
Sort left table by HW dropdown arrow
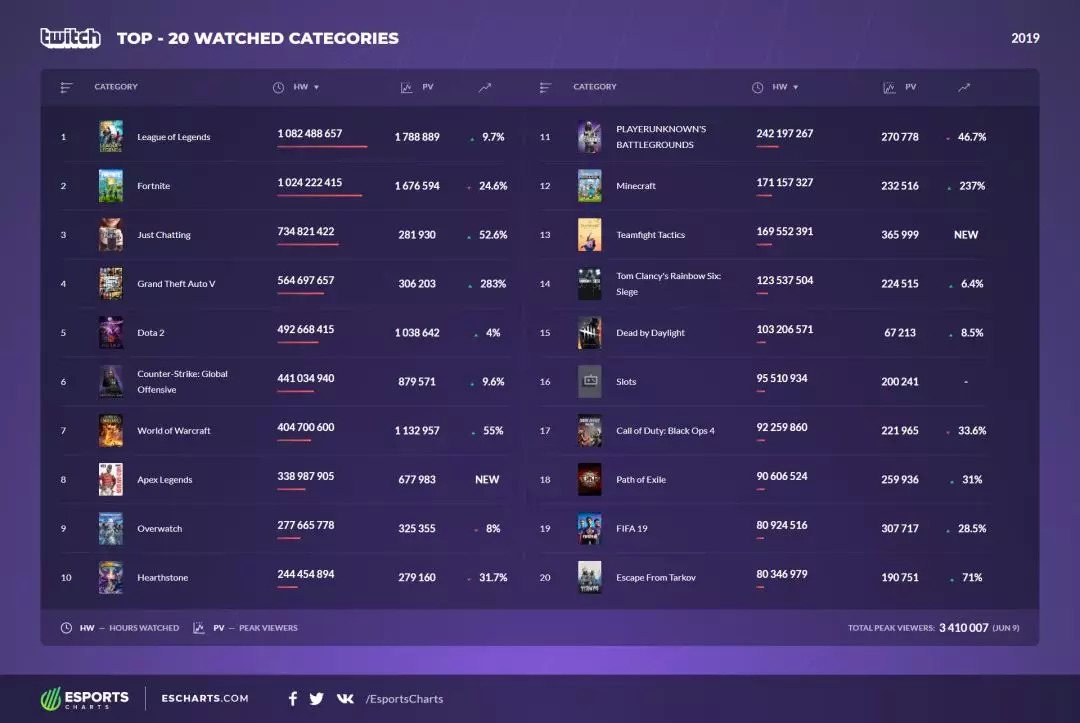coord(316,87)
